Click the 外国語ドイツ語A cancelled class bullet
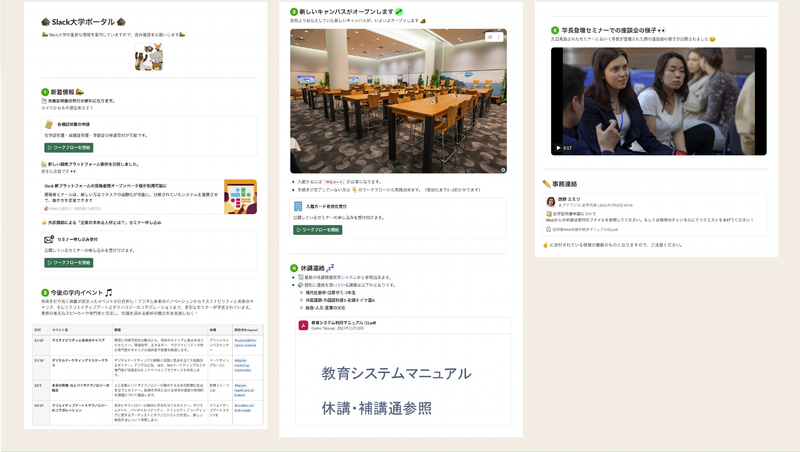Viewport: 800px width, 452px height. [340, 300]
